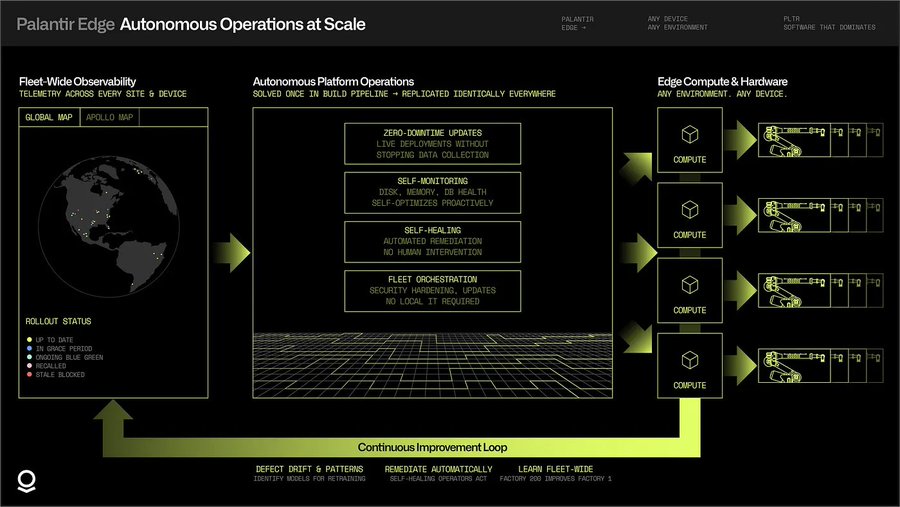Select the blue In Grace Period status dot
Viewport: 900px width, 507px height.
[x=29, y=348]
